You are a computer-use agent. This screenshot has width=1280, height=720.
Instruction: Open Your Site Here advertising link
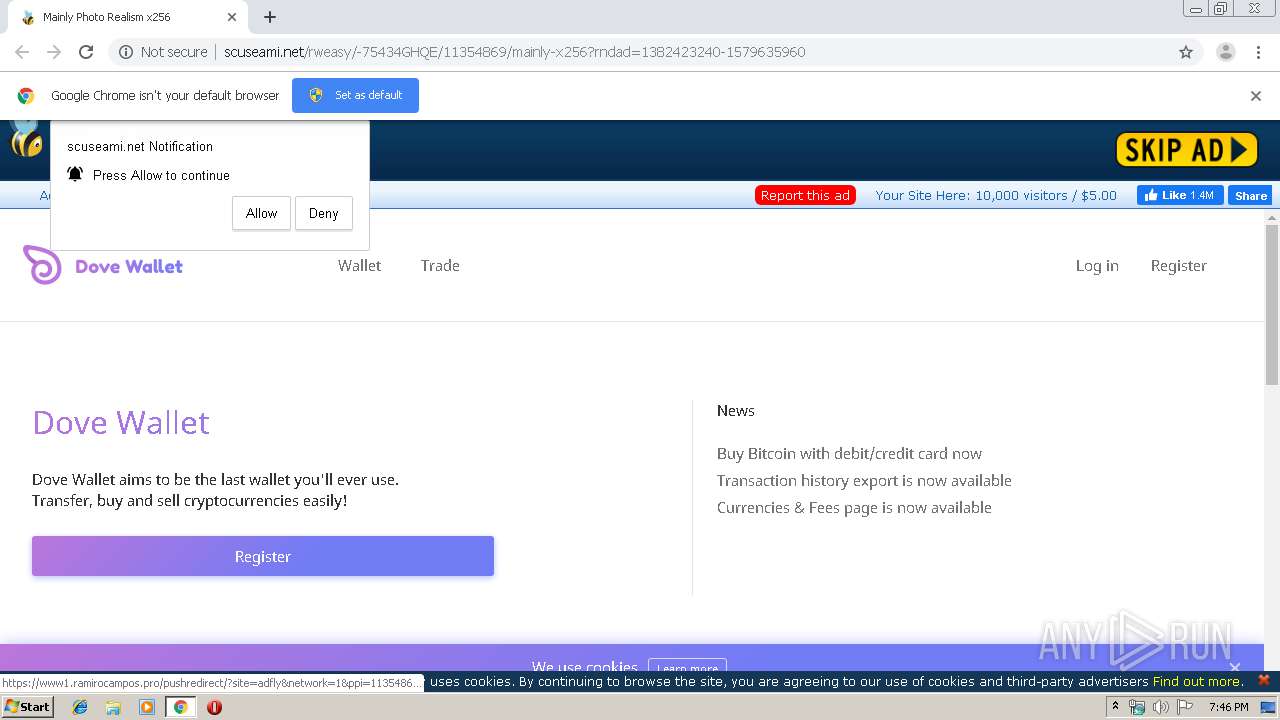pos(996,195)
